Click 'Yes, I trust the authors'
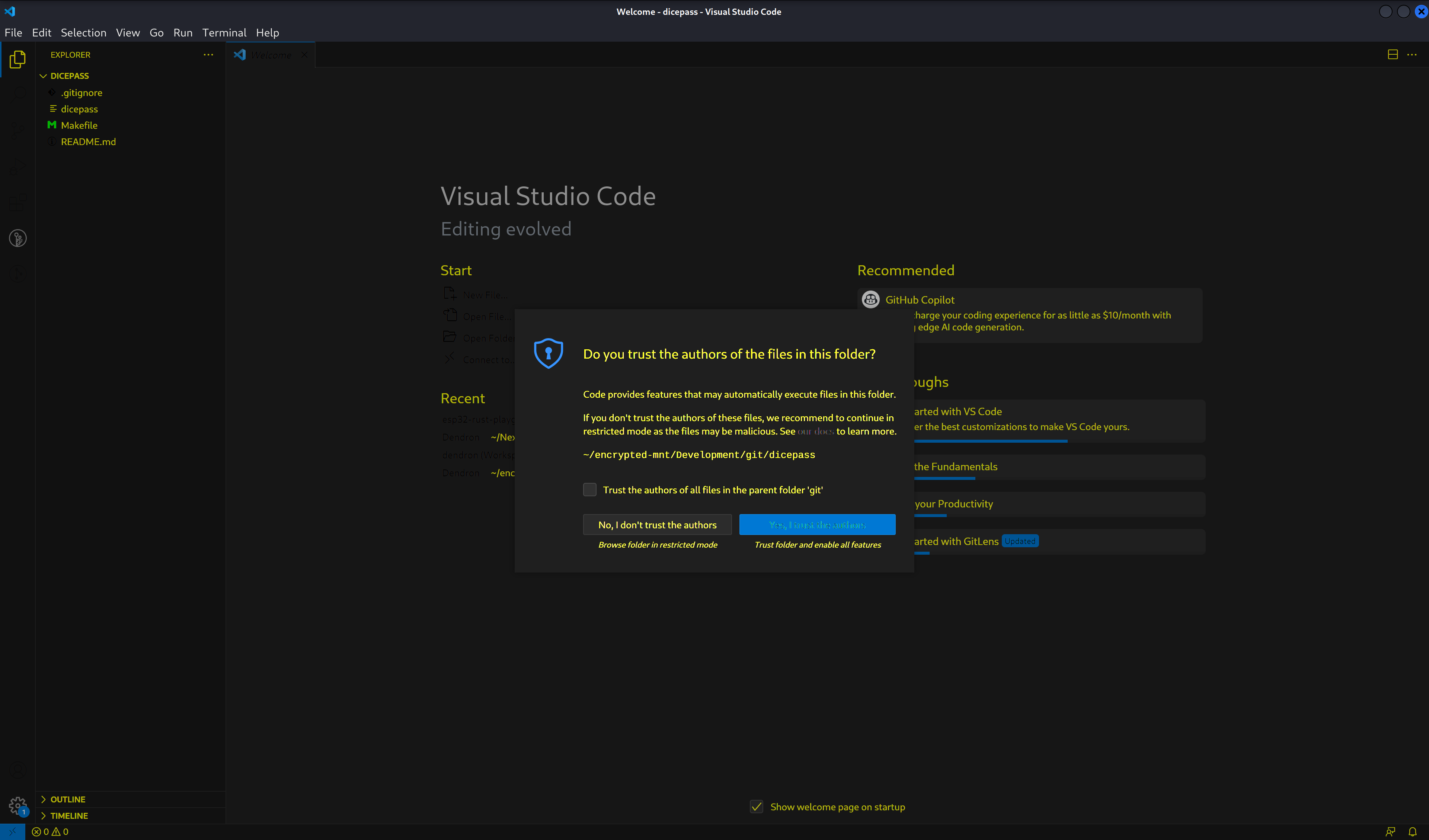 816,524
